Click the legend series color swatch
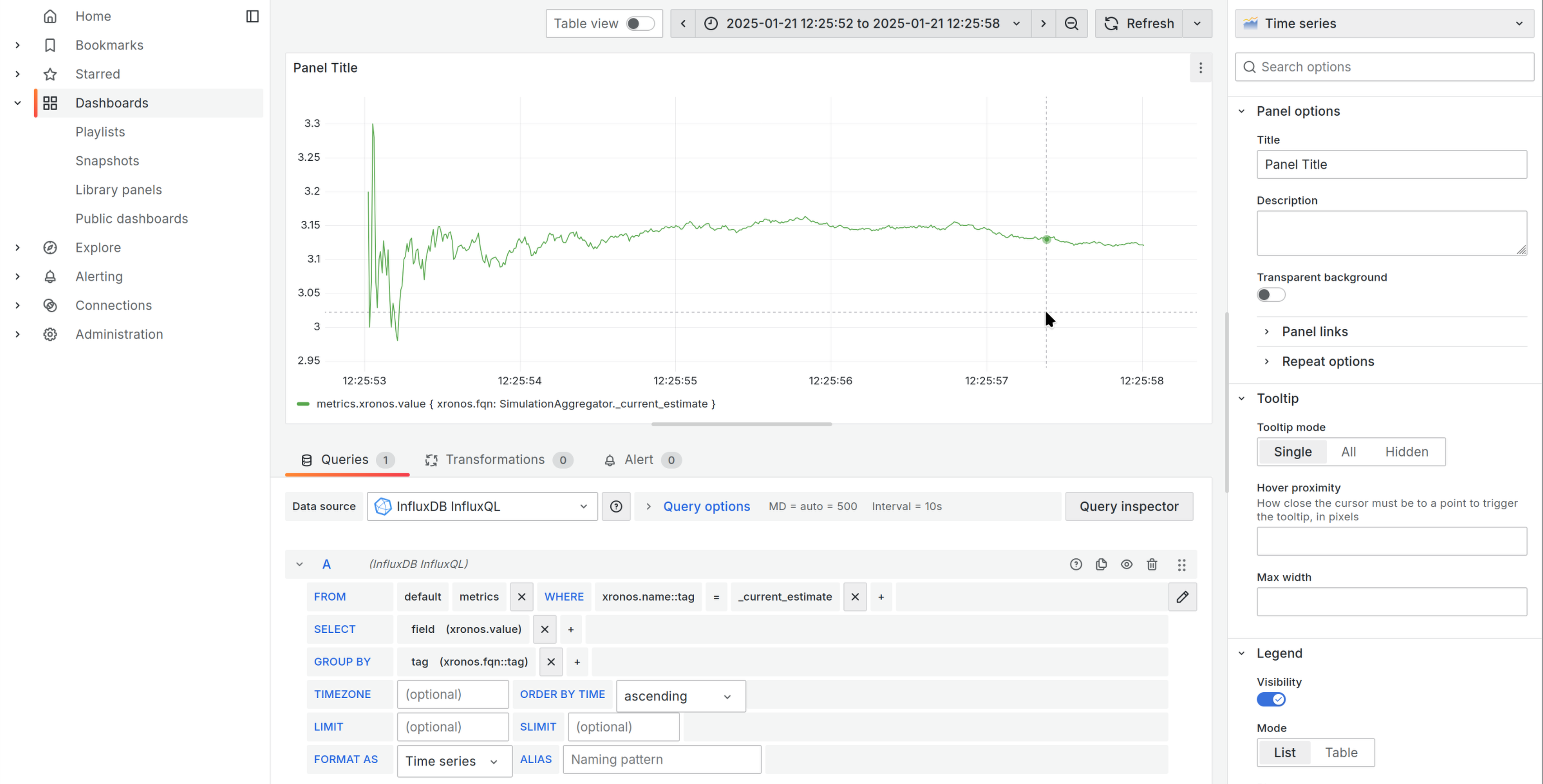The width and height of the screenshot is (1543, 784). pyautogui.click(x=303, y=404)
